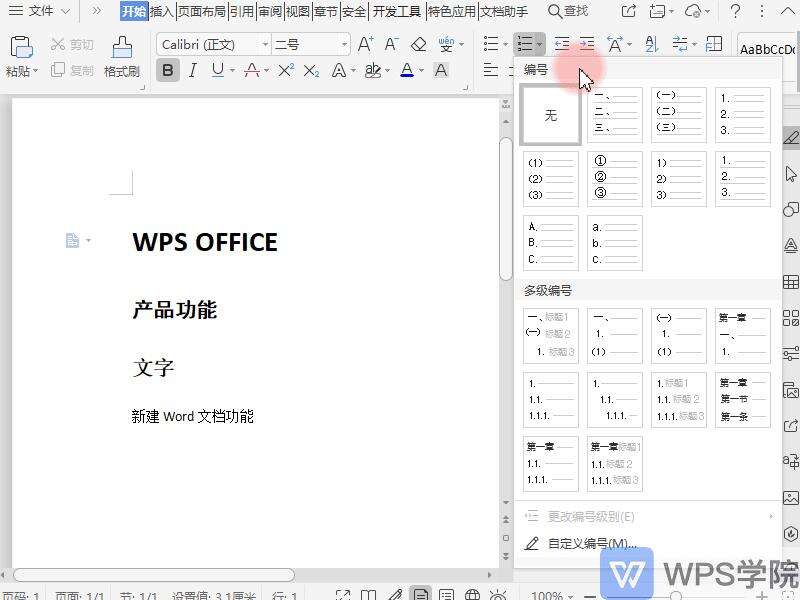
Task: Switch to the 章节 tab
Action: pos(326,11)
